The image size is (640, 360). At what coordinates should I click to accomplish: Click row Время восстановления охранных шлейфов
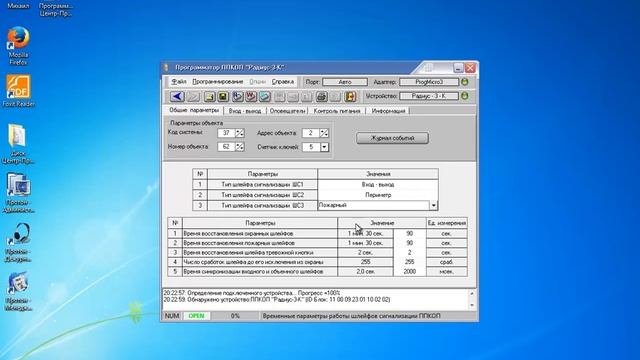pos(260,233)
